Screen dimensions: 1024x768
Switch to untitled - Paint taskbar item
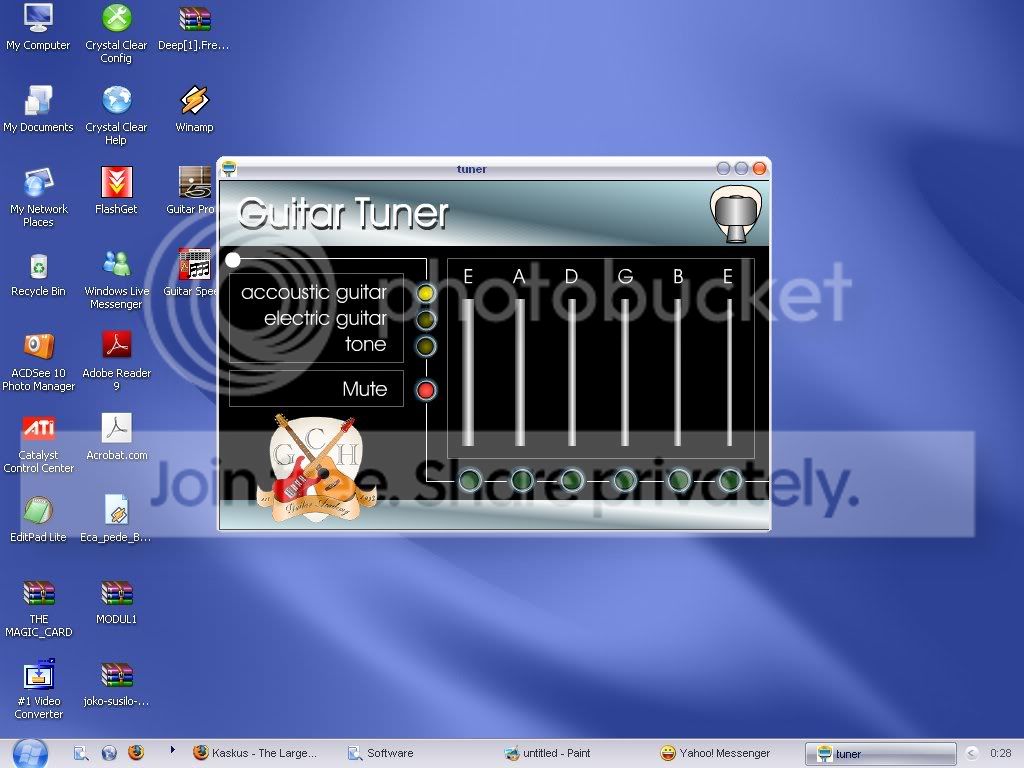[x=547, y=753]
